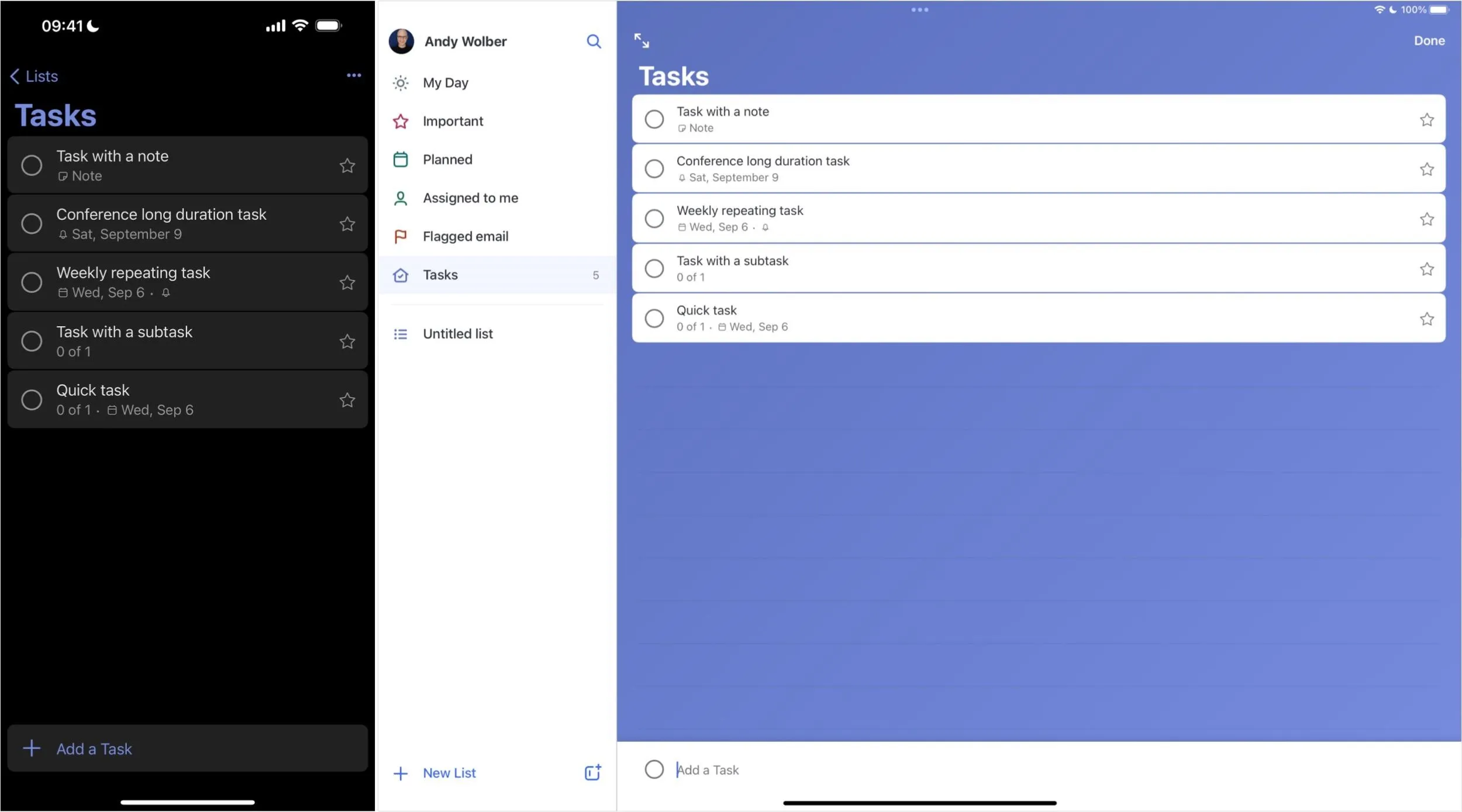Open the Important list
The height and width of the screenshot is (812, 1462).
tap(496, 121)
